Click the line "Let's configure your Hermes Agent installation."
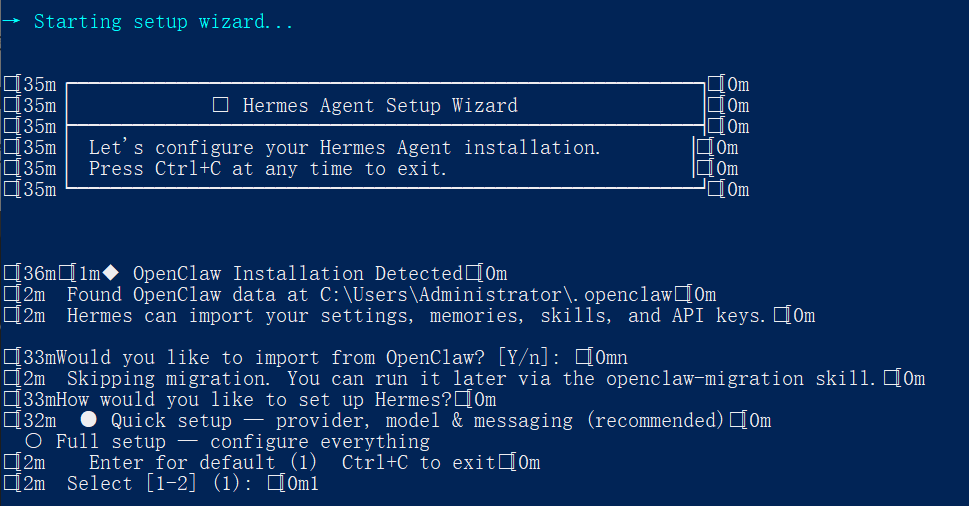This screenshot has width=969, height=506. pos(345,147)
